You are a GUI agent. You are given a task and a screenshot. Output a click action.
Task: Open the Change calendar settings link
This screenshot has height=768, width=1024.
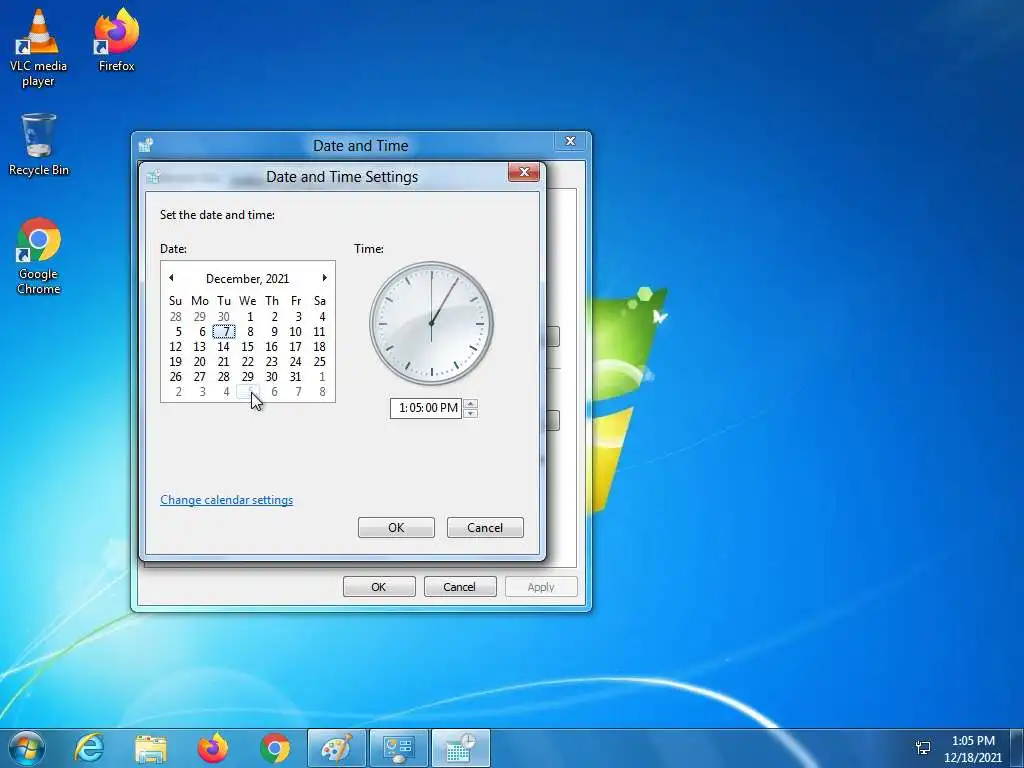227,500
